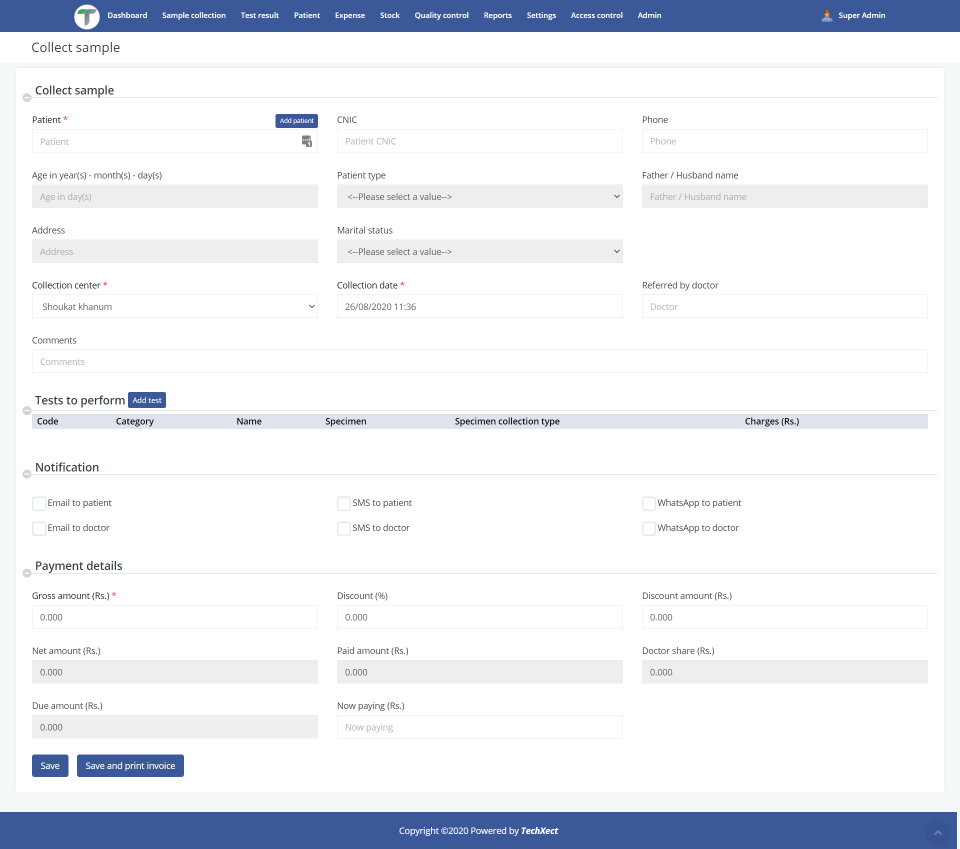
Task: Tick WhatsApp to patient checkbox
Action: (649, 504)
